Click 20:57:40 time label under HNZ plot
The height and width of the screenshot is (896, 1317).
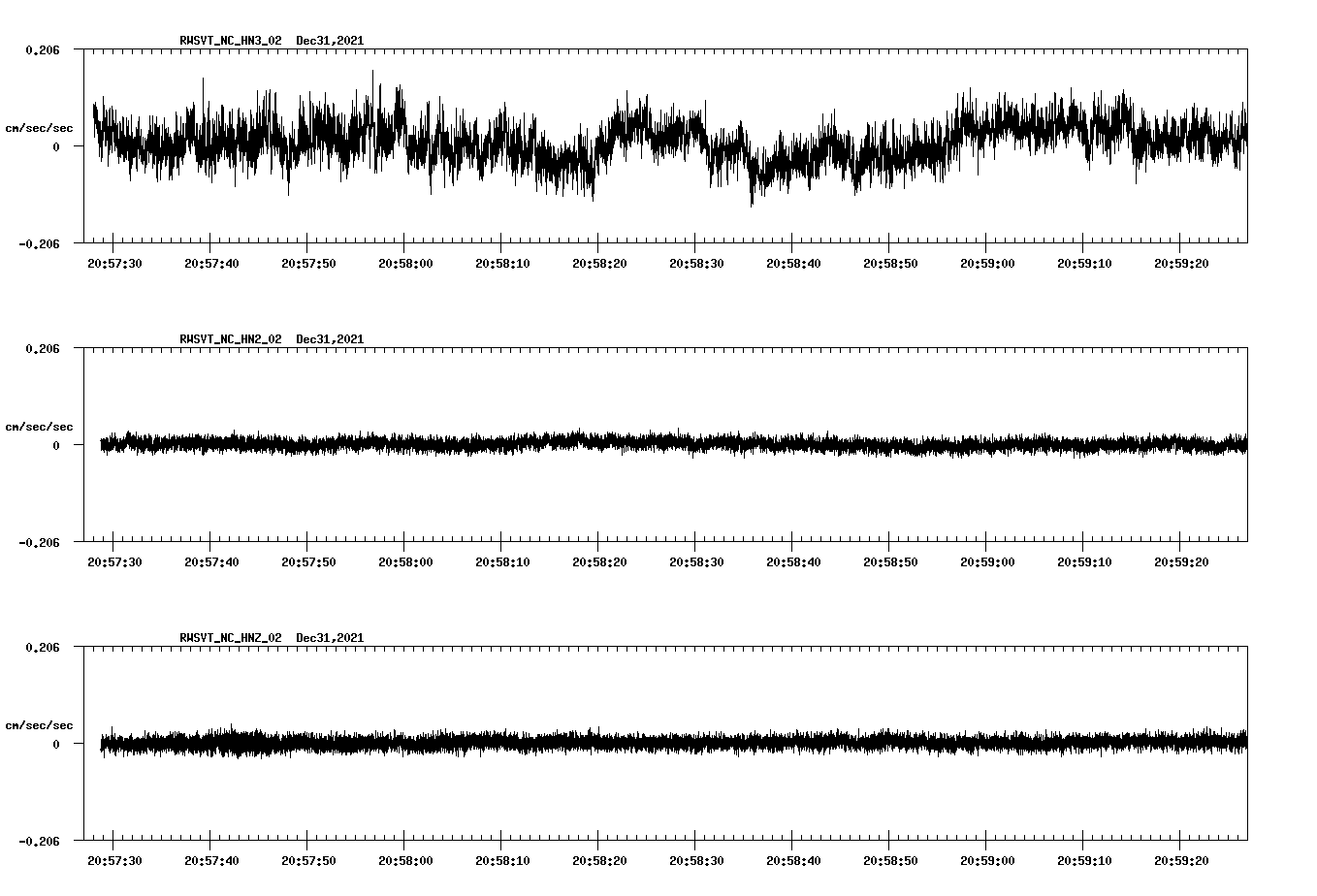(x=212, y=860)
